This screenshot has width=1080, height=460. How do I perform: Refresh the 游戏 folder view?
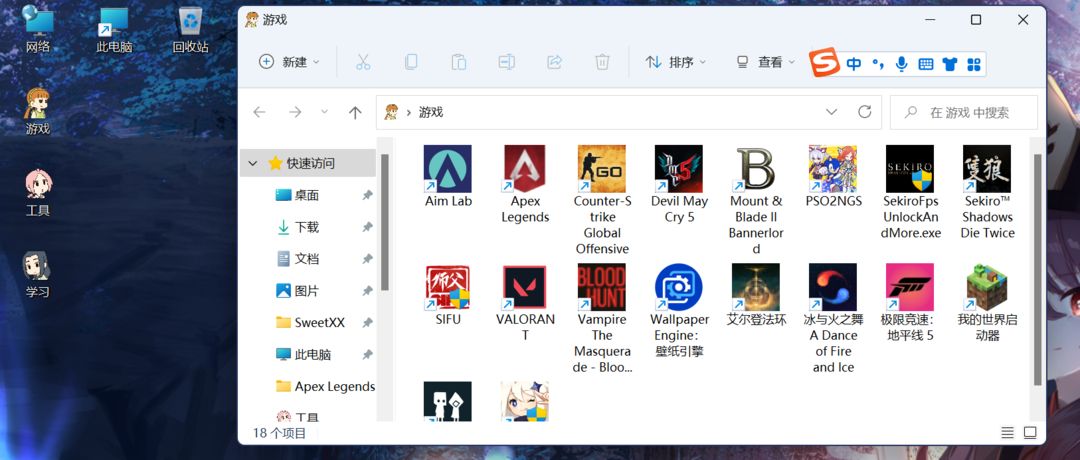tap(864, 112)
